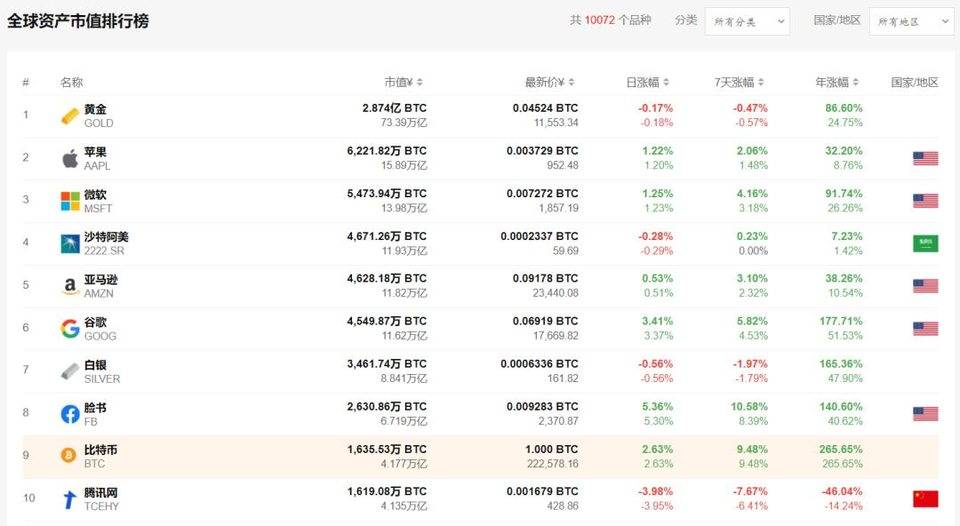This screenshot has height=526, width=960.
Task: Click the US flag in Amazon row
Action: 925,286
